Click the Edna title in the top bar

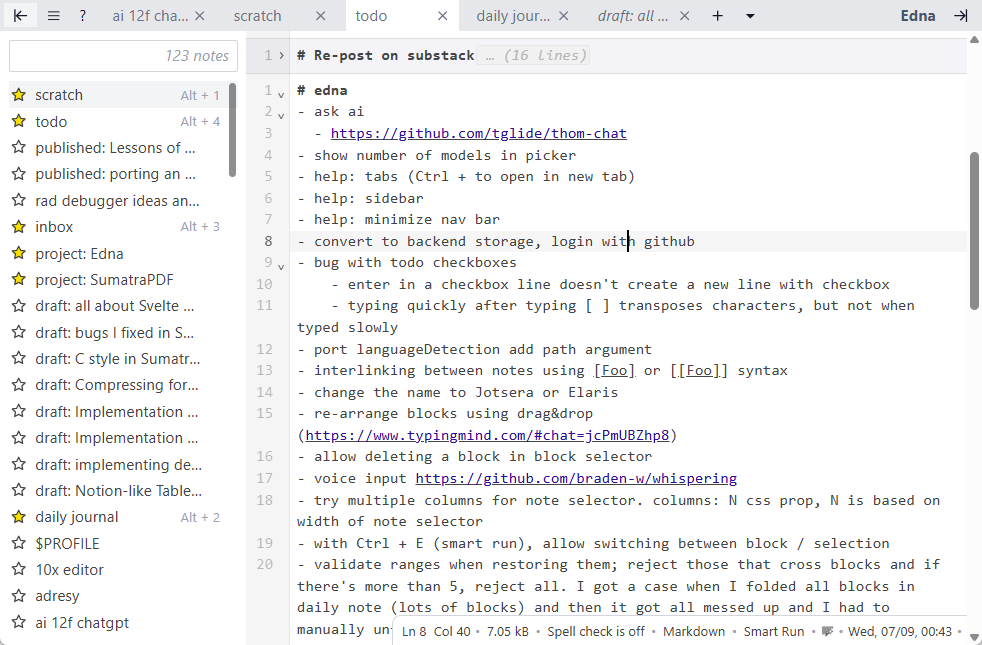[917, 16]
